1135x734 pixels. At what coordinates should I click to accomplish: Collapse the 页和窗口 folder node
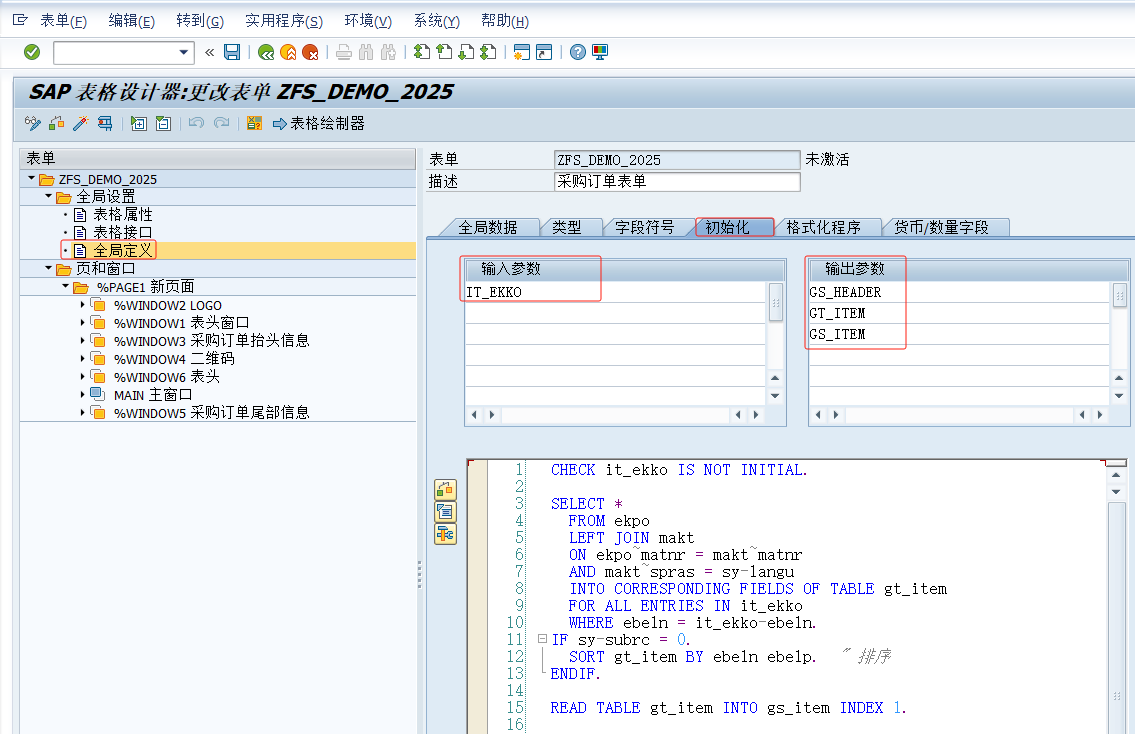pyautogui.click(x=48, y=269)
